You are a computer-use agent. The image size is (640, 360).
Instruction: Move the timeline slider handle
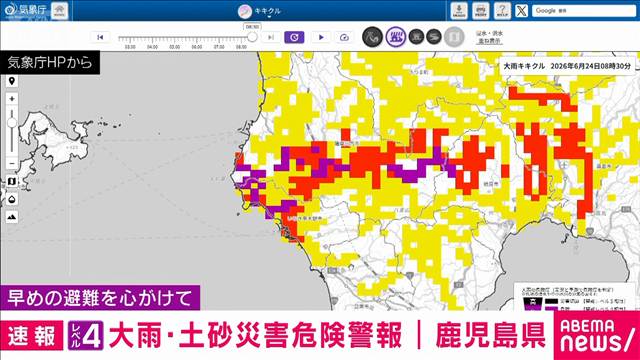point(252,37)
